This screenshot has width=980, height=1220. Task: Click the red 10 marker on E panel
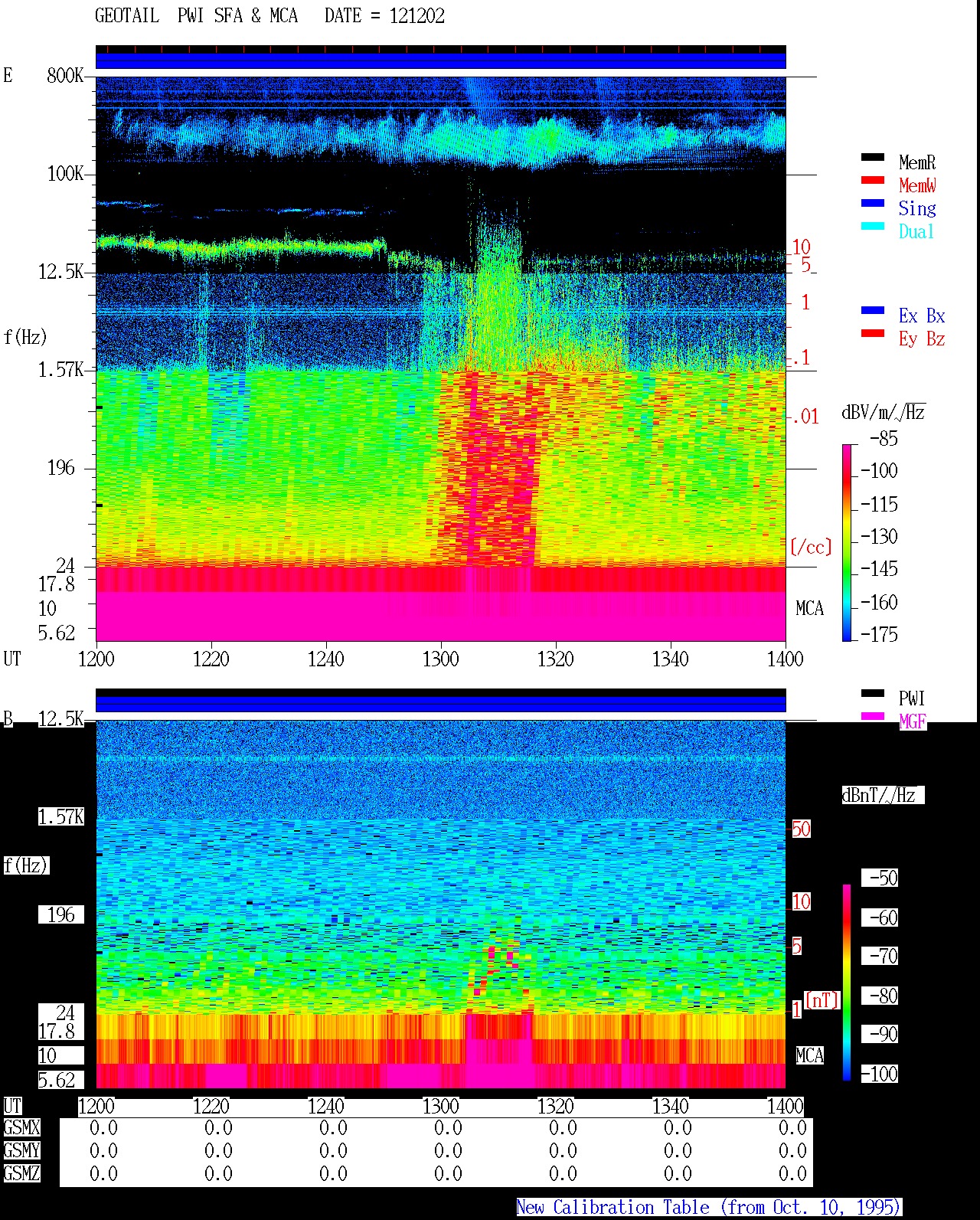pyautogui.click(x=801, y=247)
